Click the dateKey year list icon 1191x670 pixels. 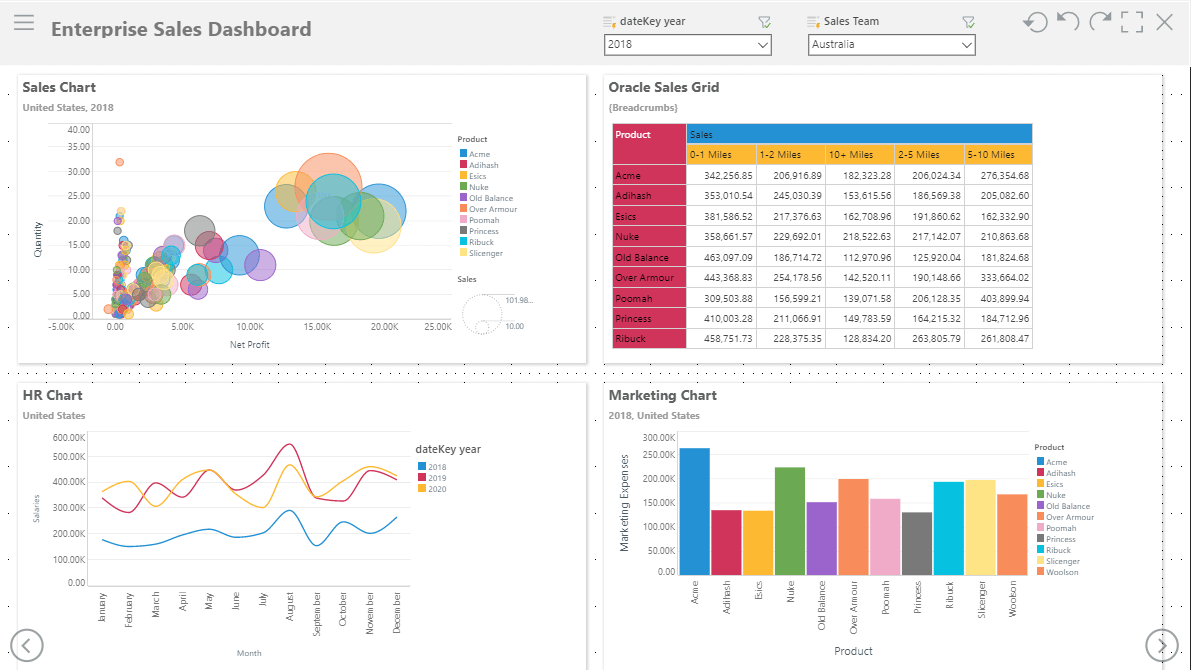609,22
